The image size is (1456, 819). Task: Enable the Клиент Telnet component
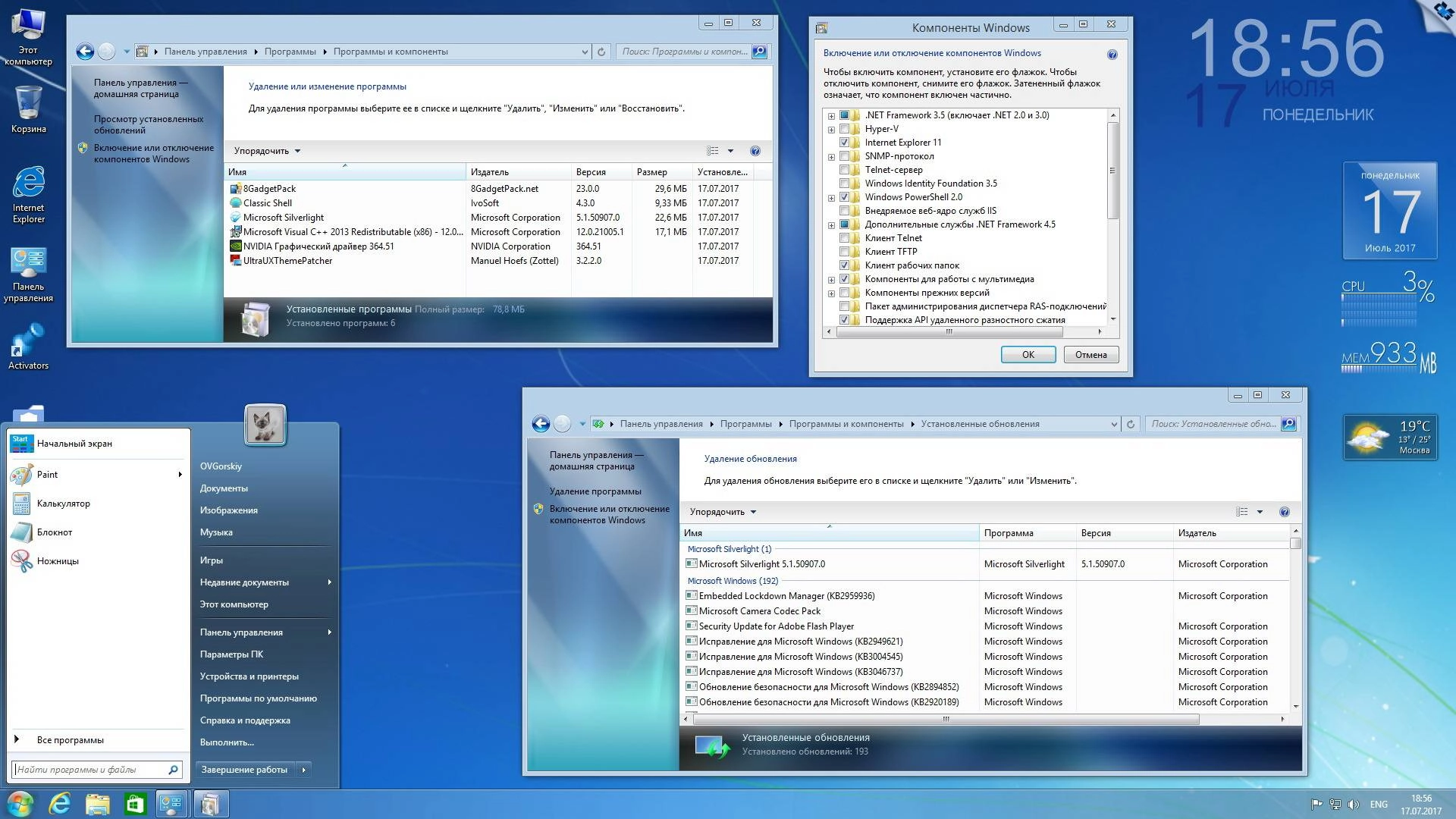click(845, 237)
